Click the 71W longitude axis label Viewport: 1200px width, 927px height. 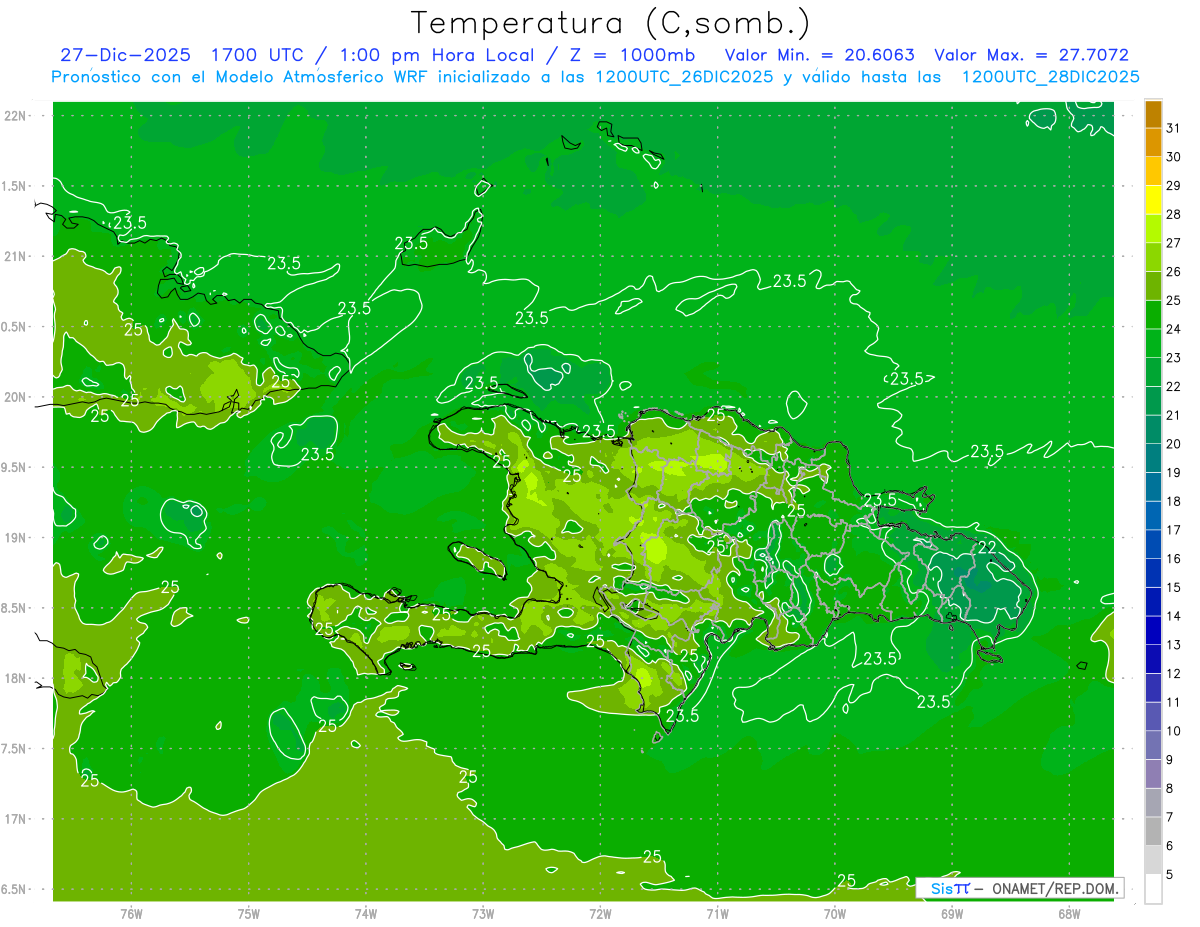point(717,914)
